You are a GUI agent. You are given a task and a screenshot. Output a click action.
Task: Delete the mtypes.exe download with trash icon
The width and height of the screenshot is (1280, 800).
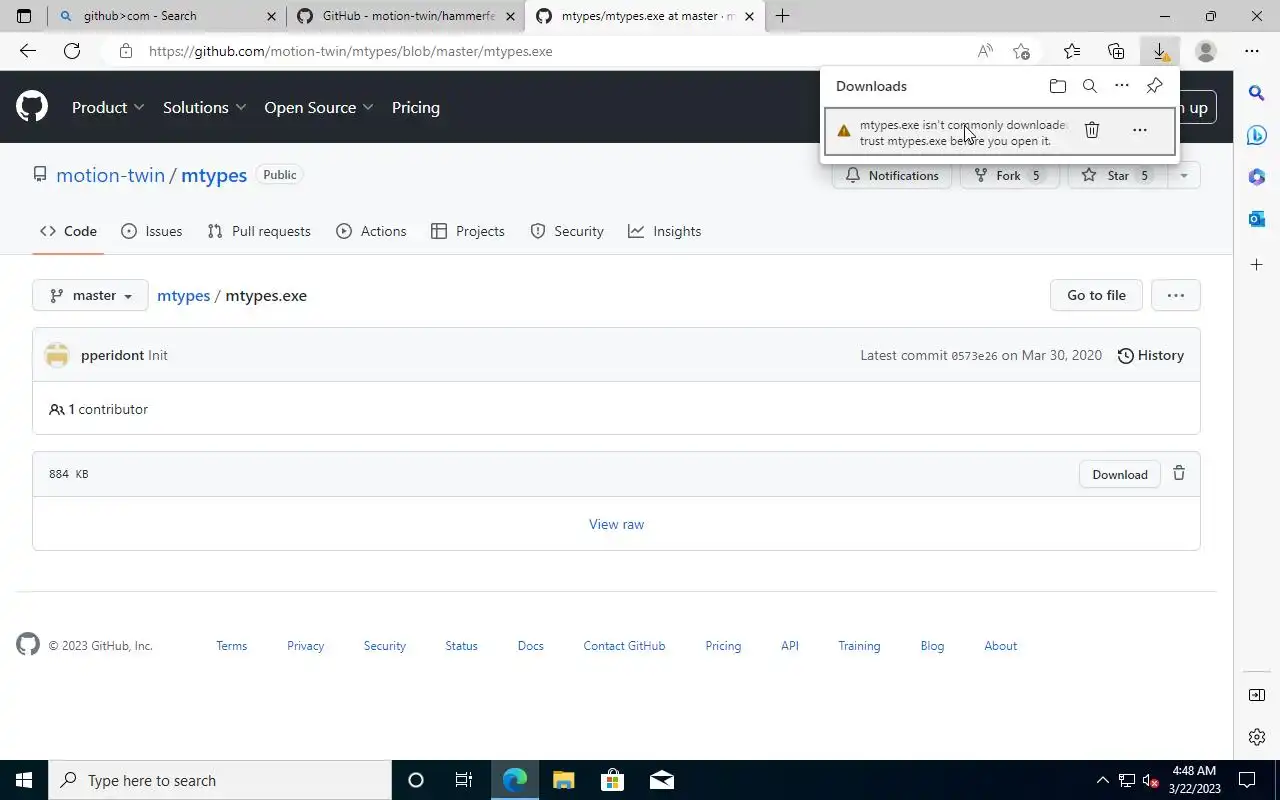coord(1092,130)
